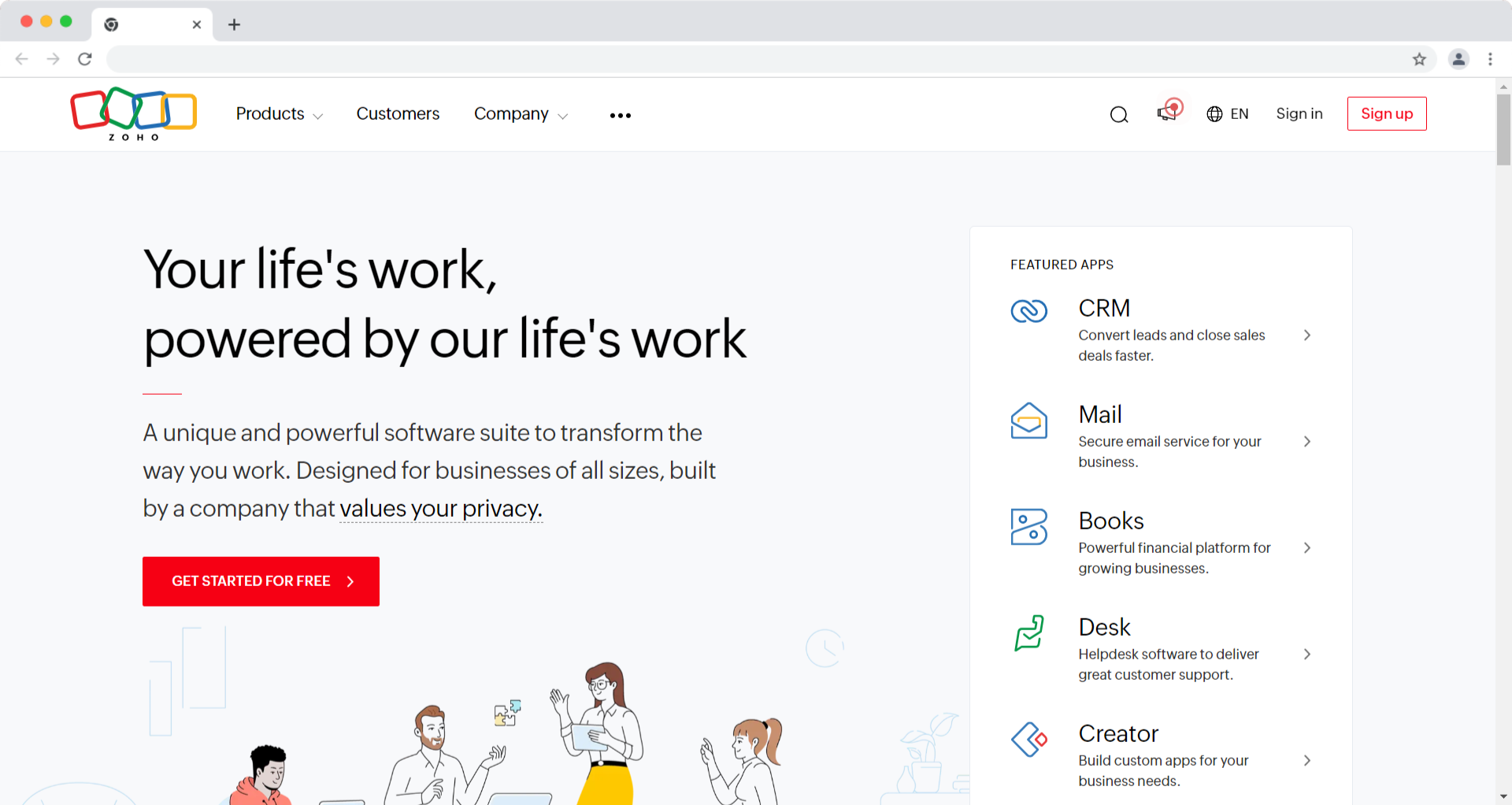This screenshot has height=805, width=1512.
Task: Click the scrollbar up arrow
Action: point(1503,87)
